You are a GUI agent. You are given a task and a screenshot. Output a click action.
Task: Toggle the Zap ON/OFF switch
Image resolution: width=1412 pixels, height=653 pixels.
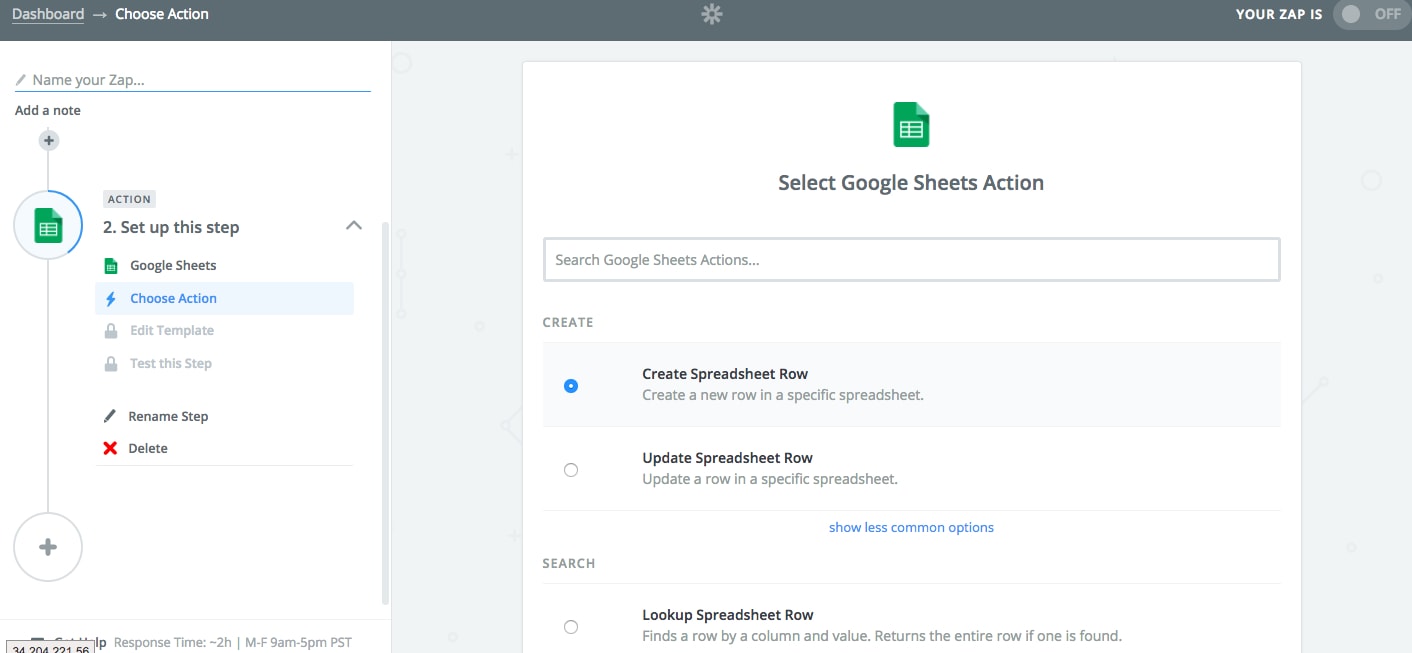(x=1372, y=14)
